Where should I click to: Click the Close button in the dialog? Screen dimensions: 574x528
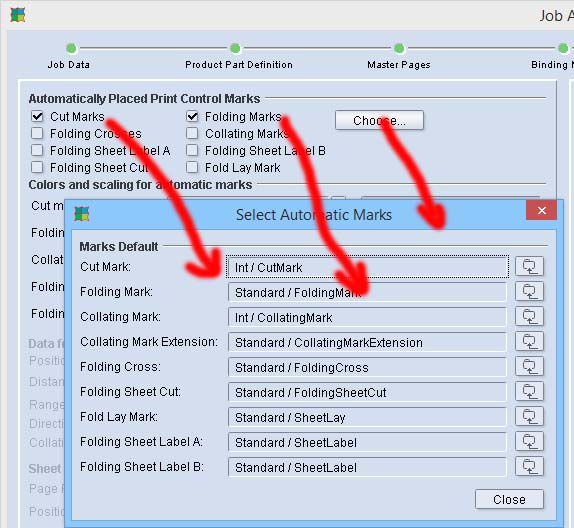509,499
